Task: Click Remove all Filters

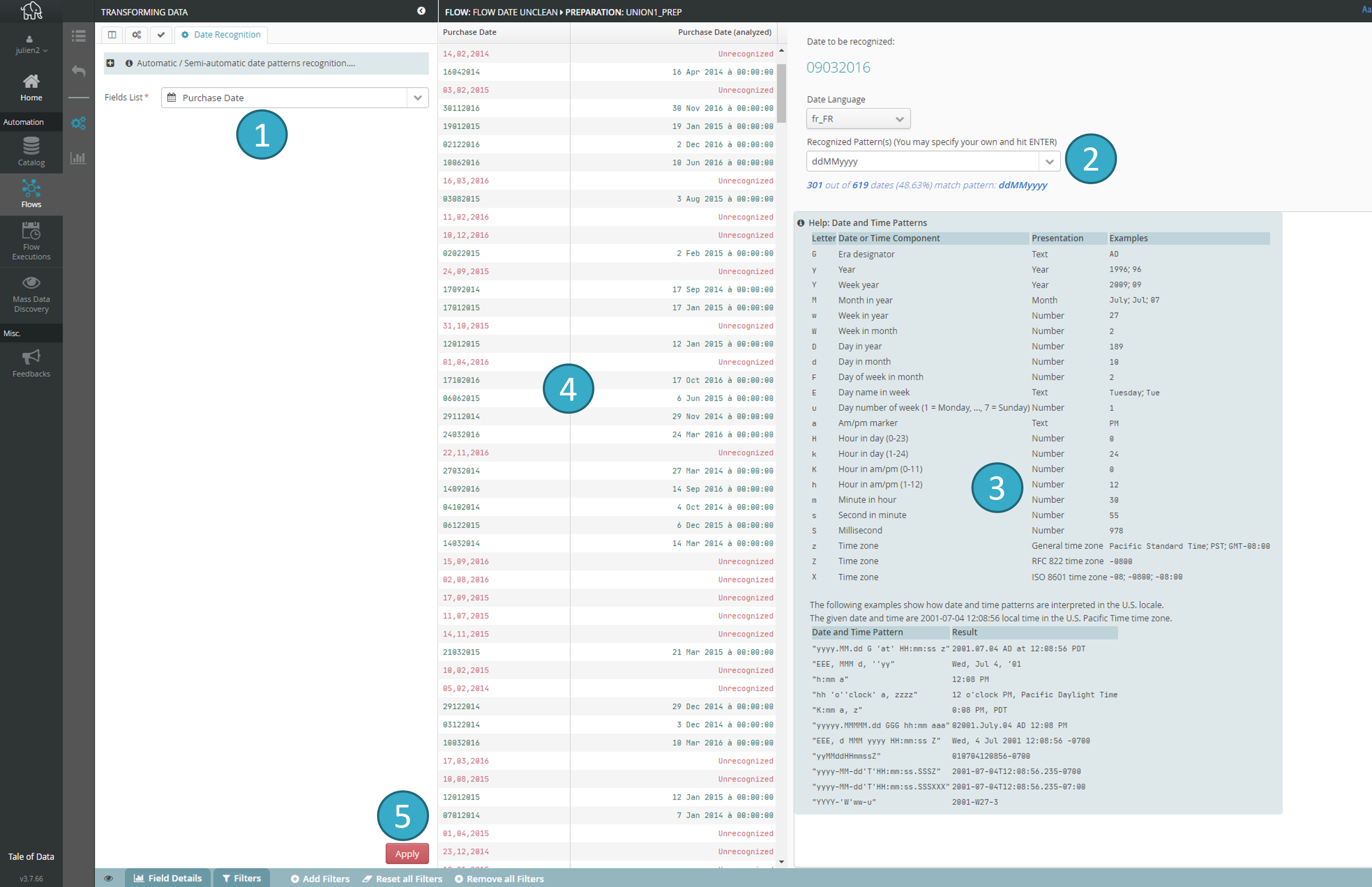Action: (x=499, y=879)
